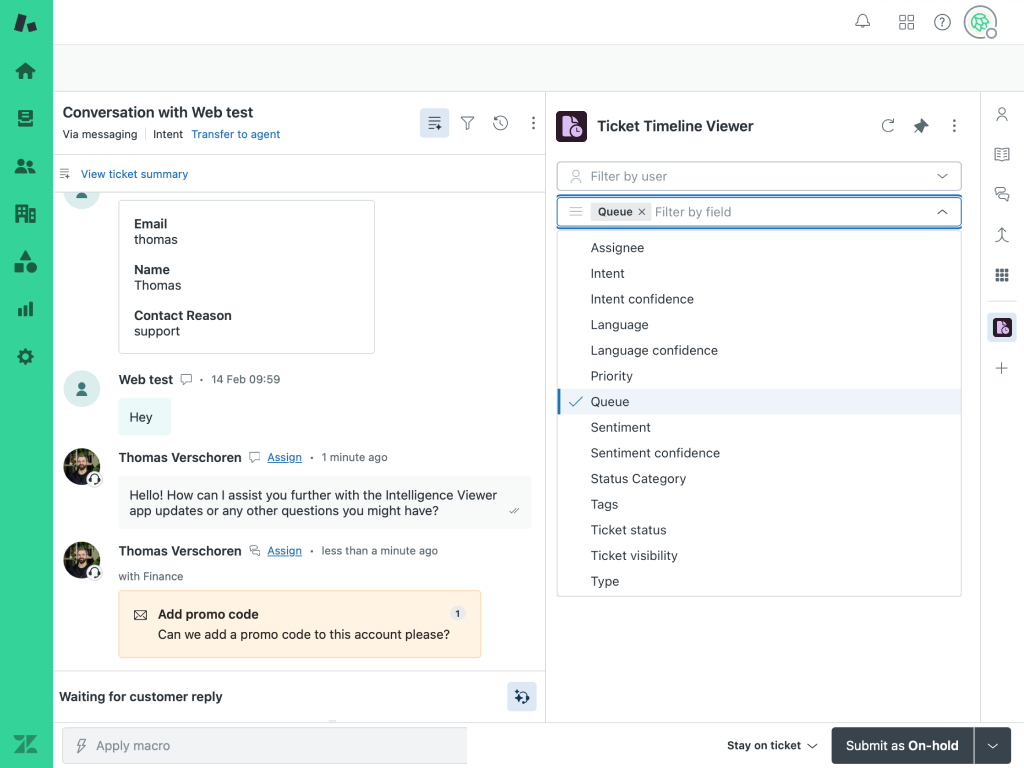Screen dimensions: 1024x768
Task: Open the ticket events history icon
Action: pos(501,123)
